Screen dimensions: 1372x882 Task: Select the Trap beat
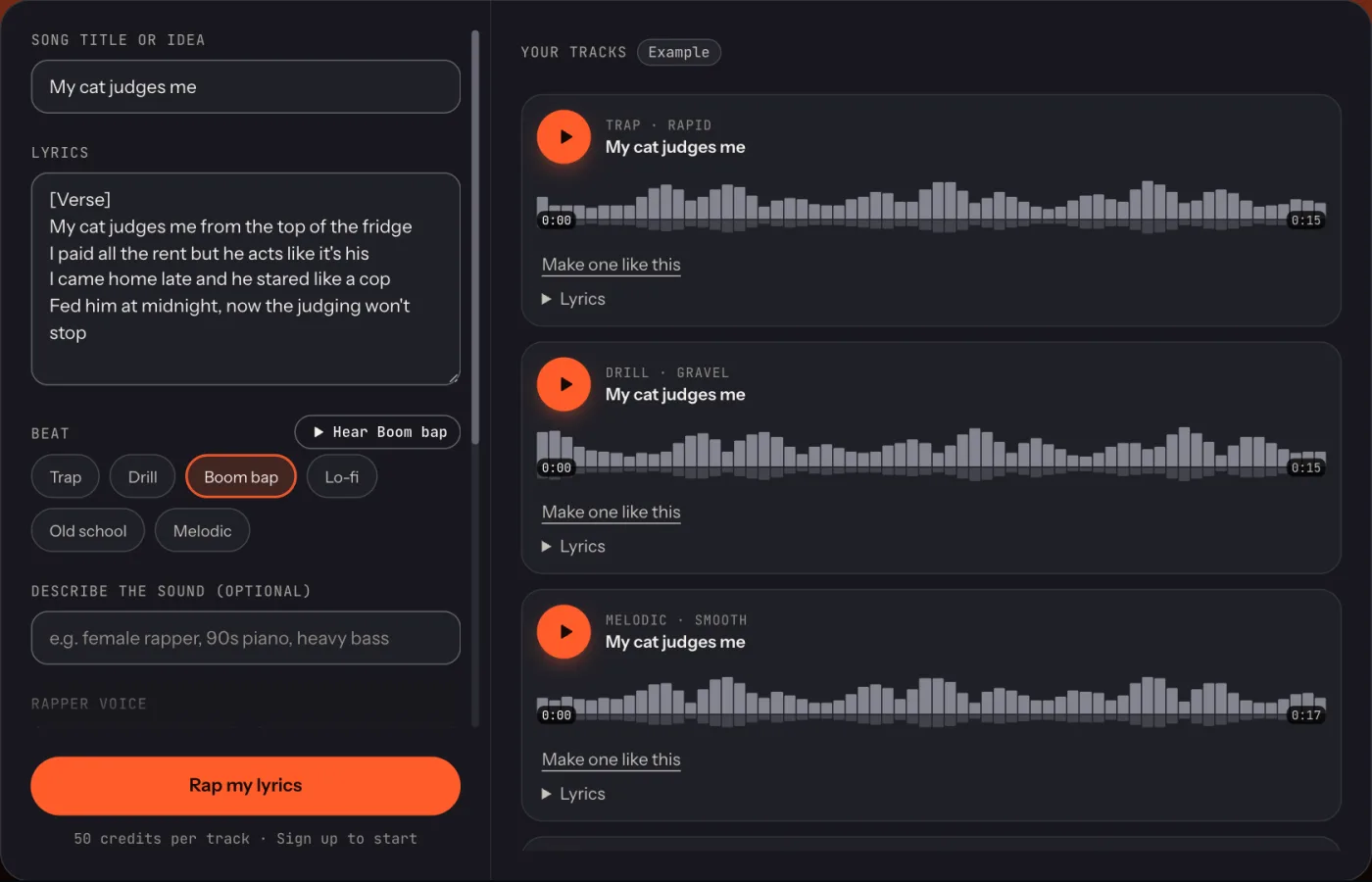pyautogui.click(x=66, y=477)
